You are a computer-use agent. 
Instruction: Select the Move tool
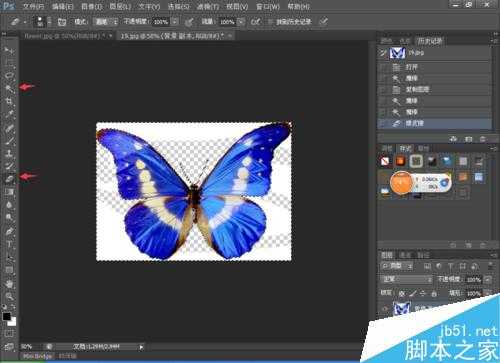9,50
